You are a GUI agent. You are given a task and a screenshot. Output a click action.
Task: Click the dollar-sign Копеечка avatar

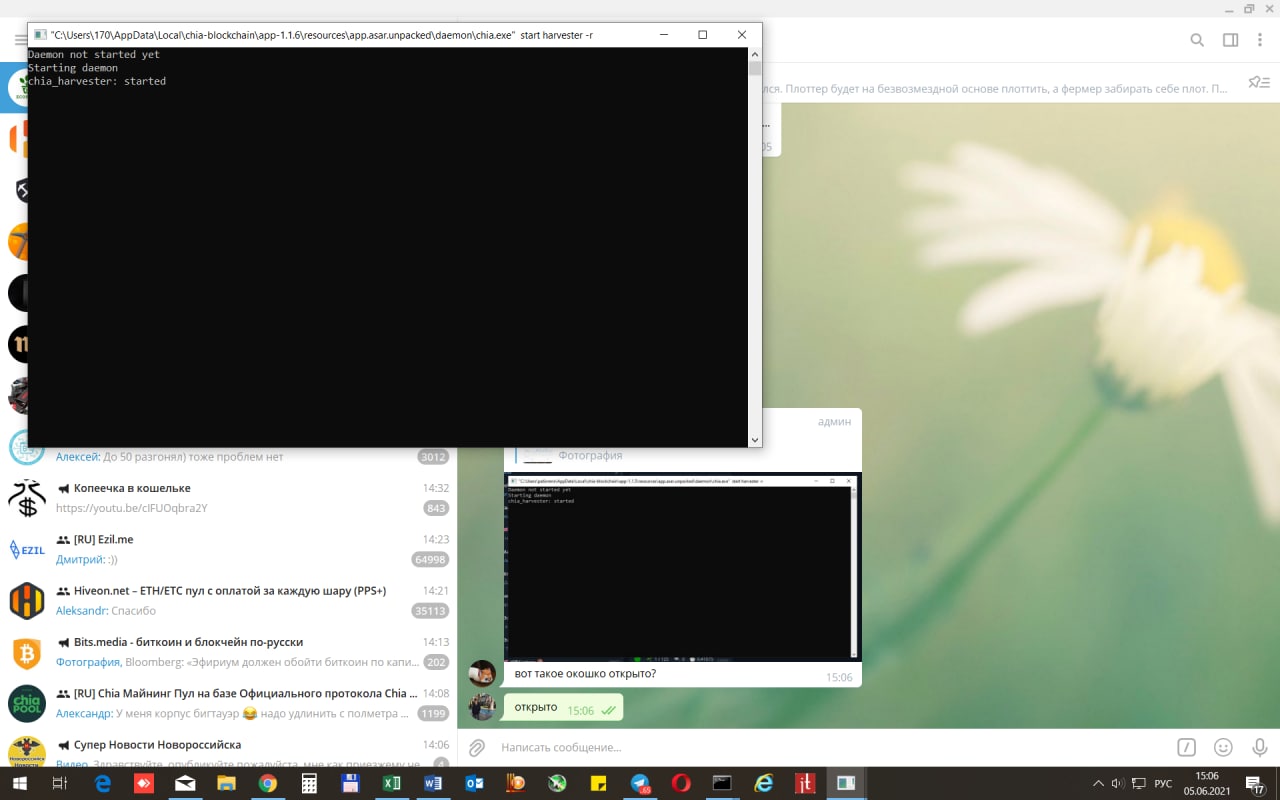[27, 498]
